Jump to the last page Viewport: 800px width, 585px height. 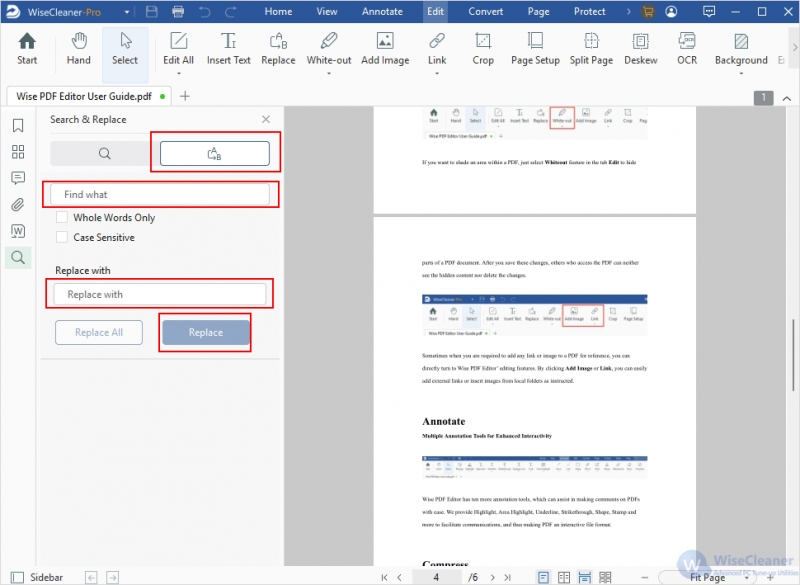coord(508,577)
